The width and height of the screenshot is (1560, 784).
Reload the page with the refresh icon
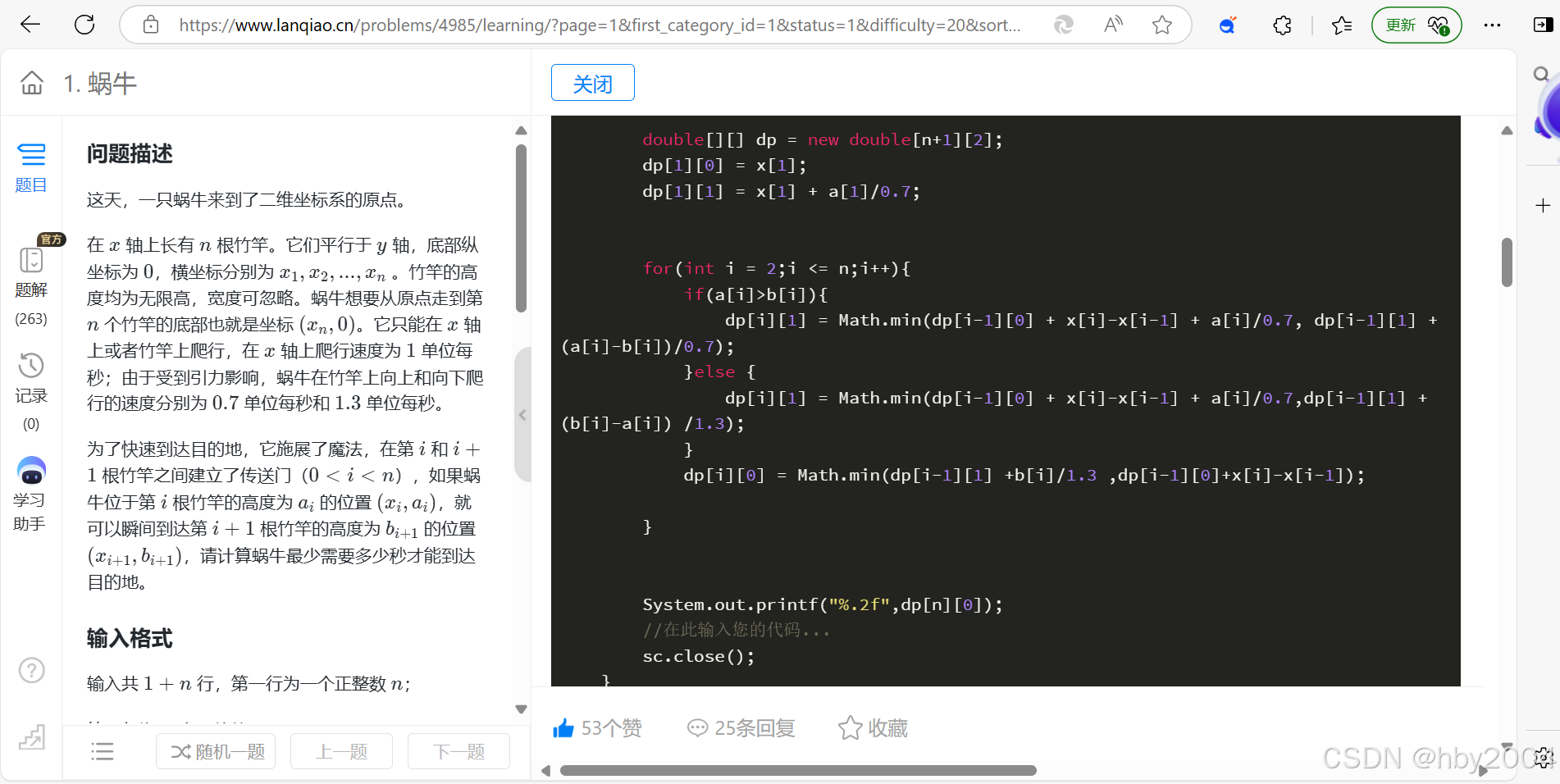click(x=84, y=24)
